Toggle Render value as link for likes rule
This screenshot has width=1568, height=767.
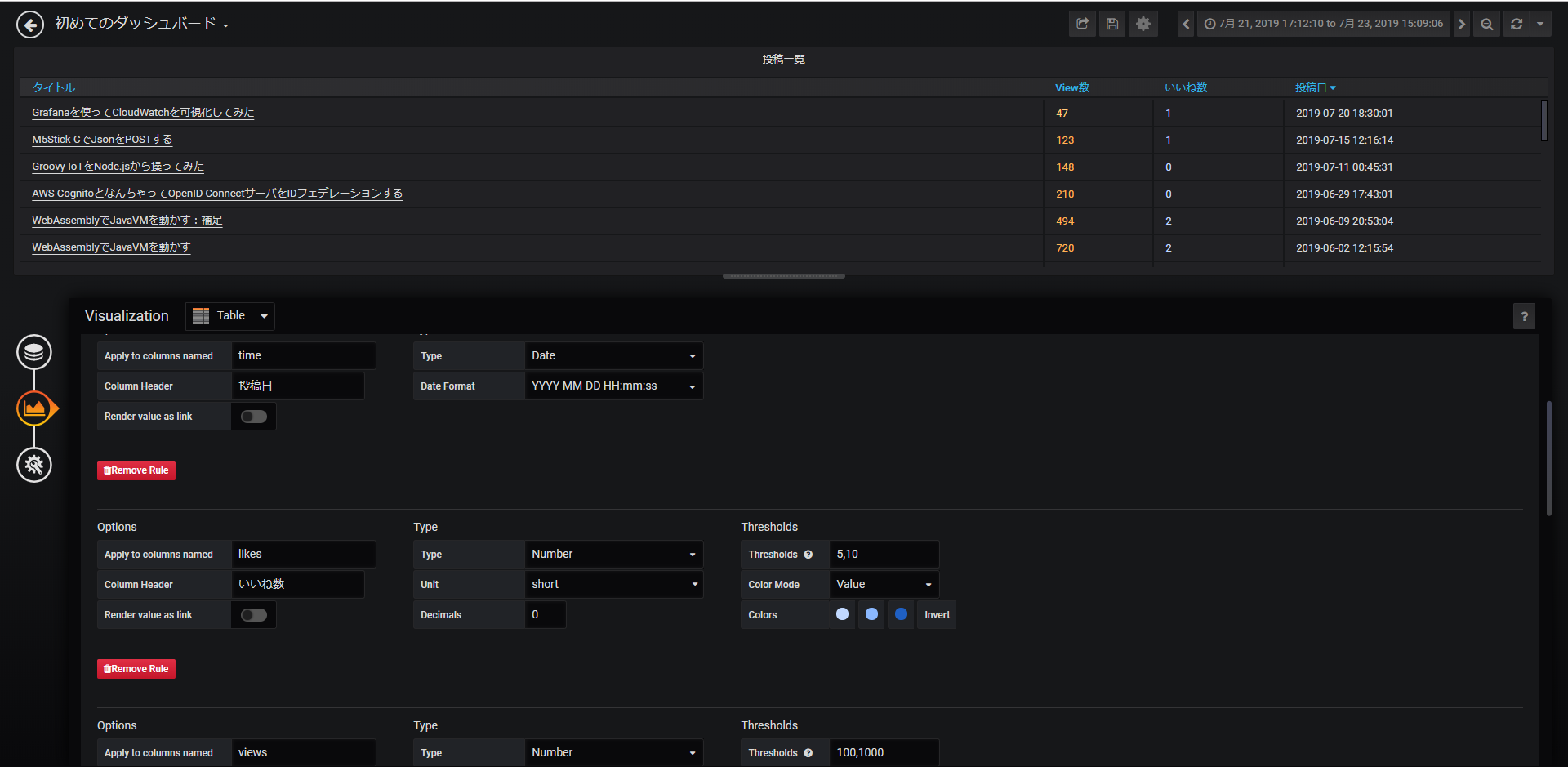254,615
